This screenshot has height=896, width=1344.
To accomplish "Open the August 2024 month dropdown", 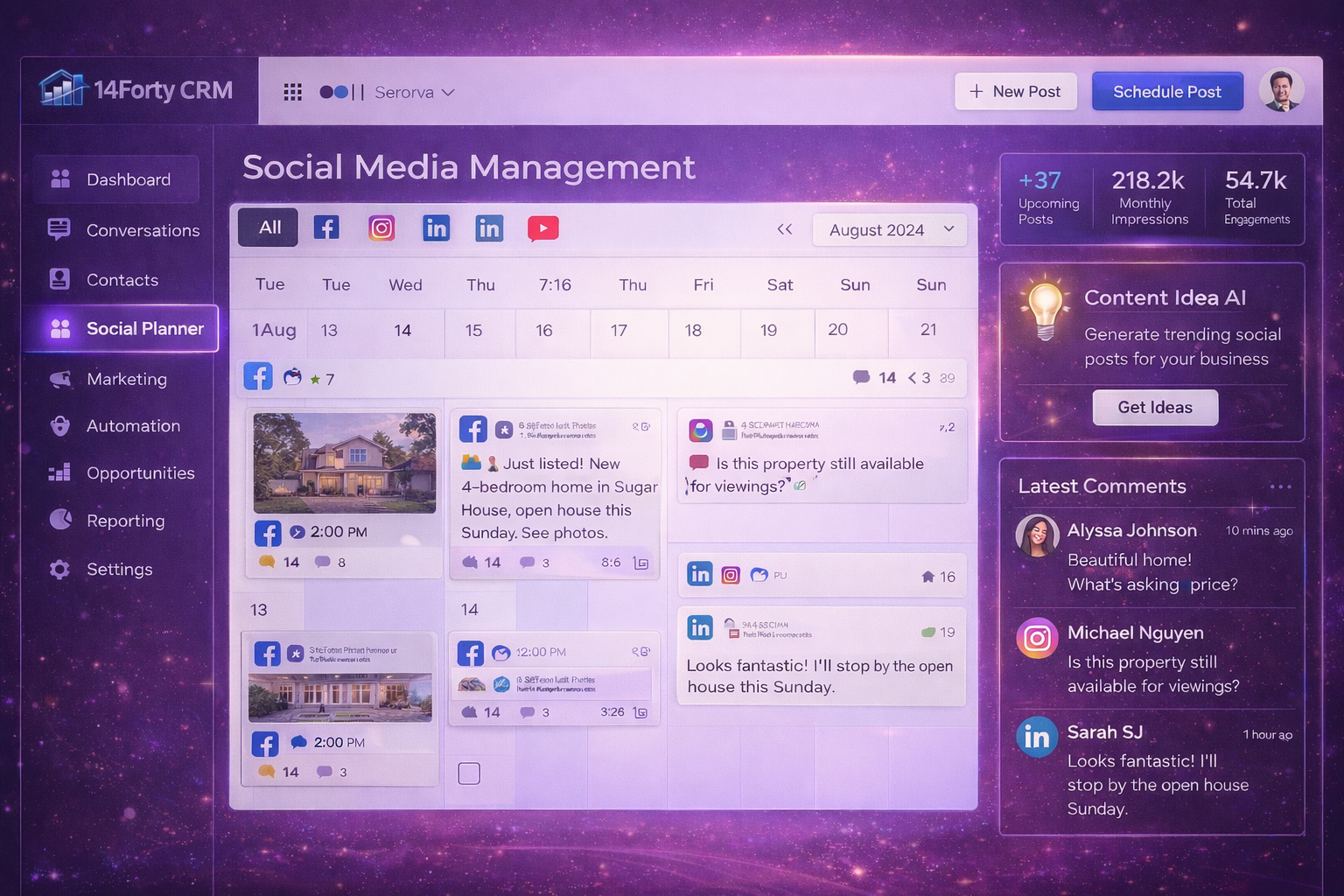I will pyautogui.click(x=889, y=229).
